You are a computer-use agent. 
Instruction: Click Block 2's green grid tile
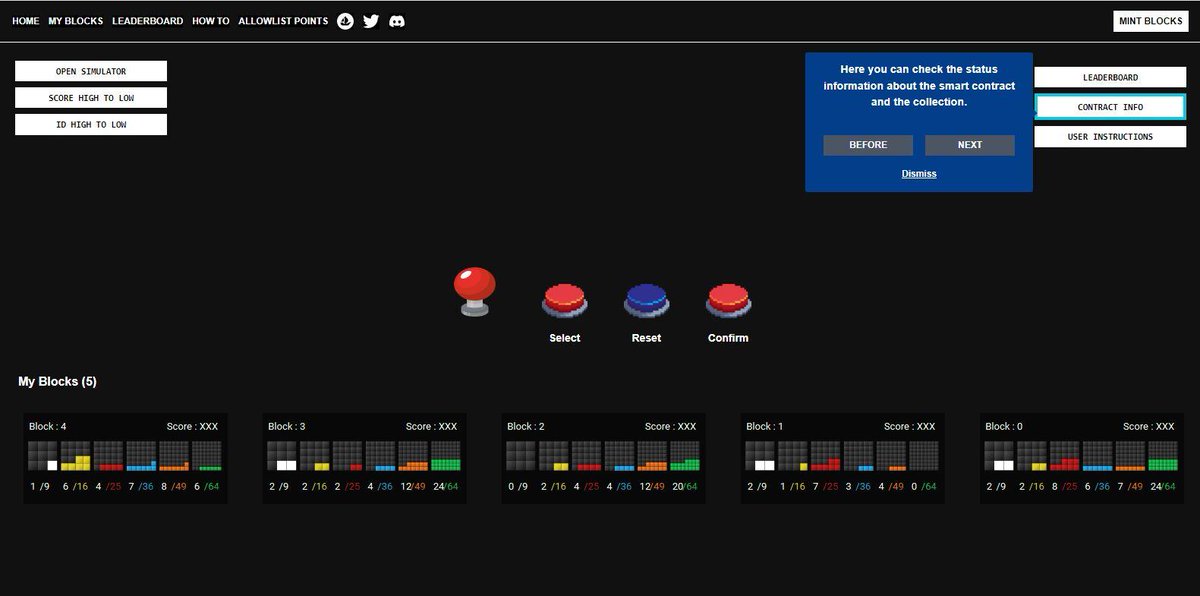pos(685,456)
